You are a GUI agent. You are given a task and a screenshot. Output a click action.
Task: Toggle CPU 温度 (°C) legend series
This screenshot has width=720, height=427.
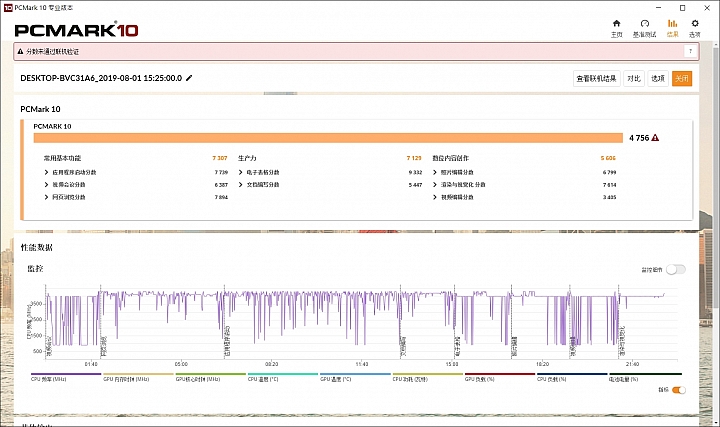tap(282, 377)
